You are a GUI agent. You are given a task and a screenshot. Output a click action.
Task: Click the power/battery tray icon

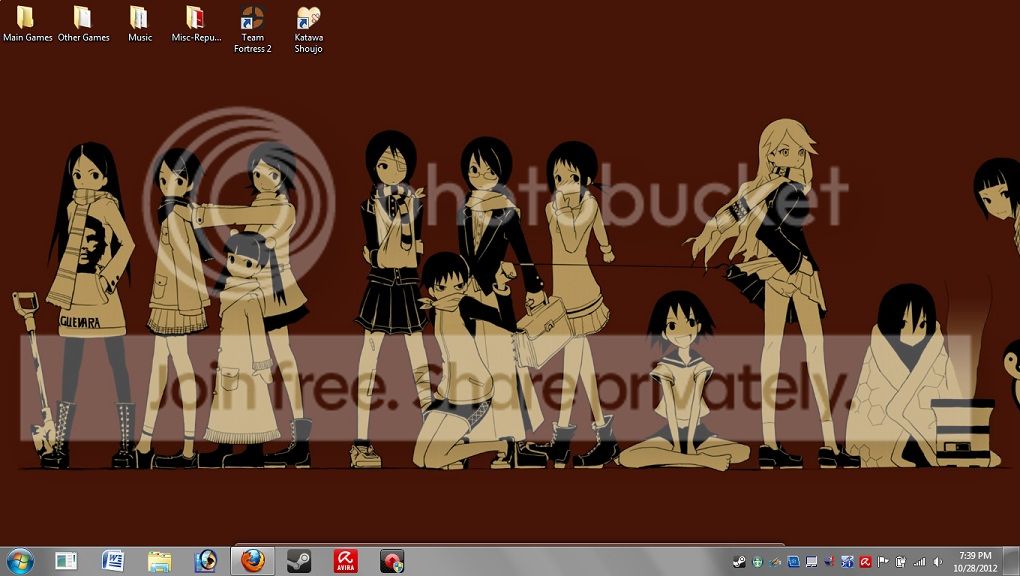pyautogui.click(x=901, y=562)
